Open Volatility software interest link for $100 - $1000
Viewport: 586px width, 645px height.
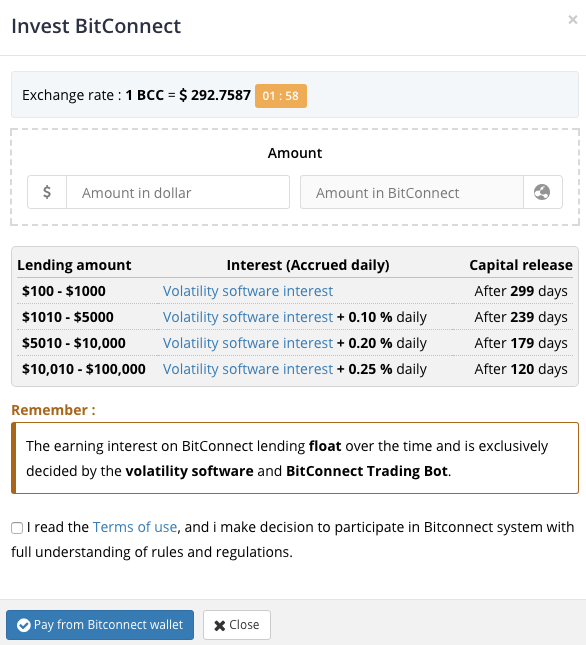click(x=248, y=291)
